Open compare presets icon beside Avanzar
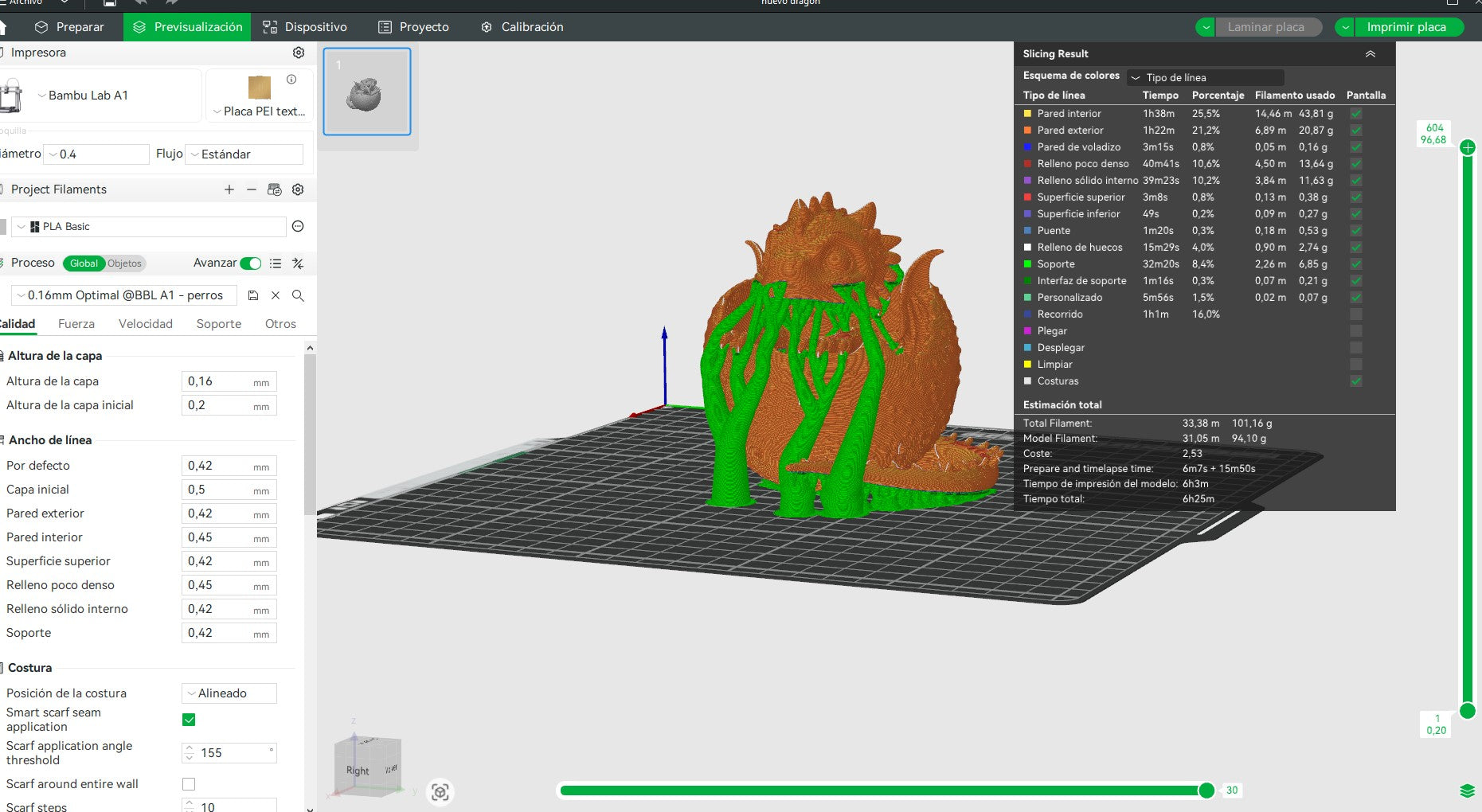Screen dimensions: 1482x812 pyautogui.click(x=298, y=264)
